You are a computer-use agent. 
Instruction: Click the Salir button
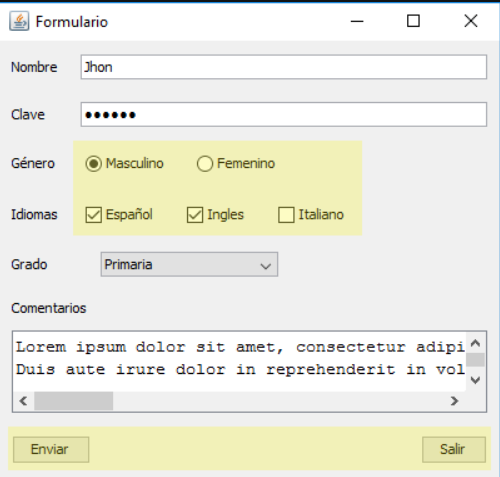pyautogui.click(x=454, y=449)
